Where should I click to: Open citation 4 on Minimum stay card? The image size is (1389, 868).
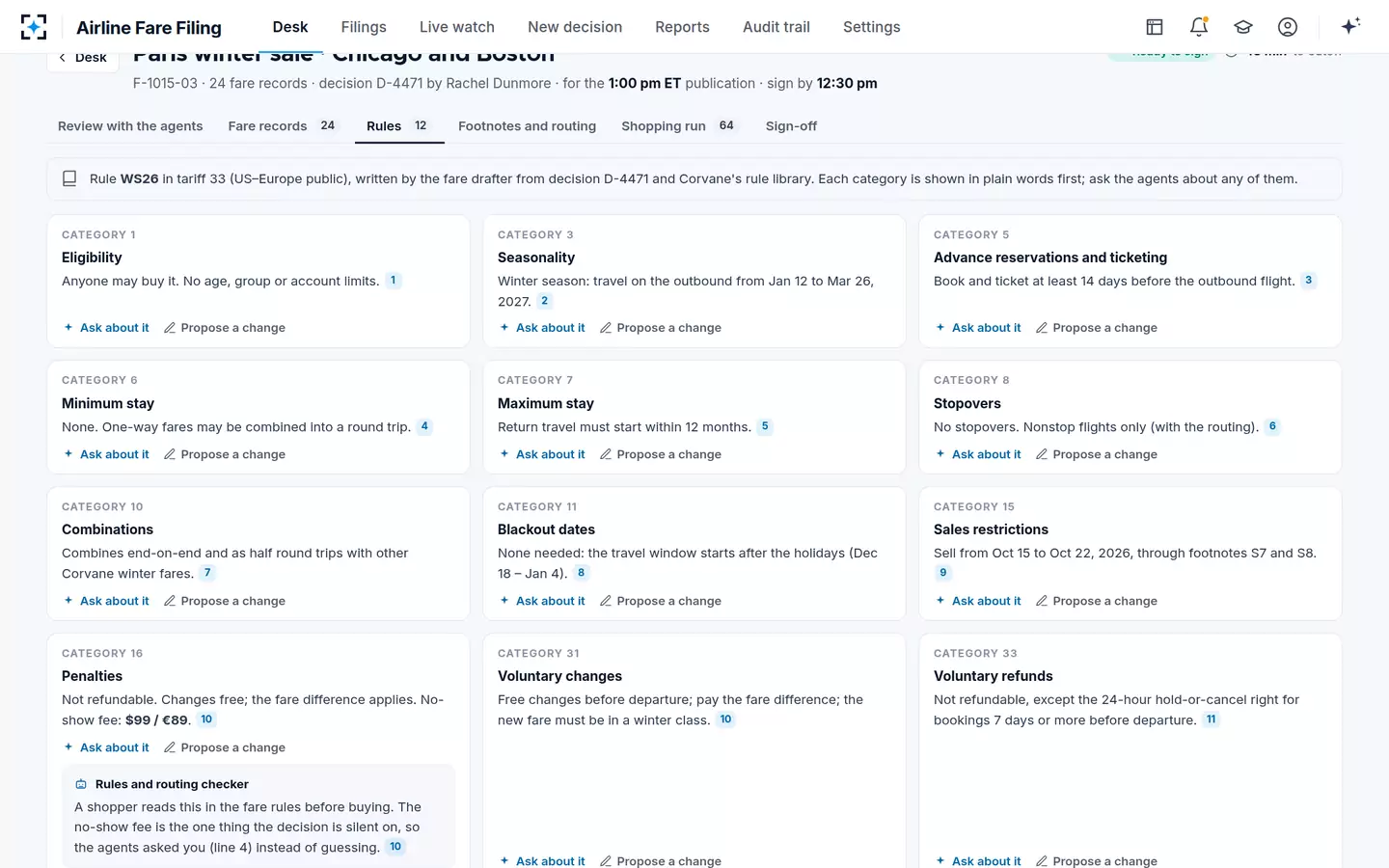(424, 426)
